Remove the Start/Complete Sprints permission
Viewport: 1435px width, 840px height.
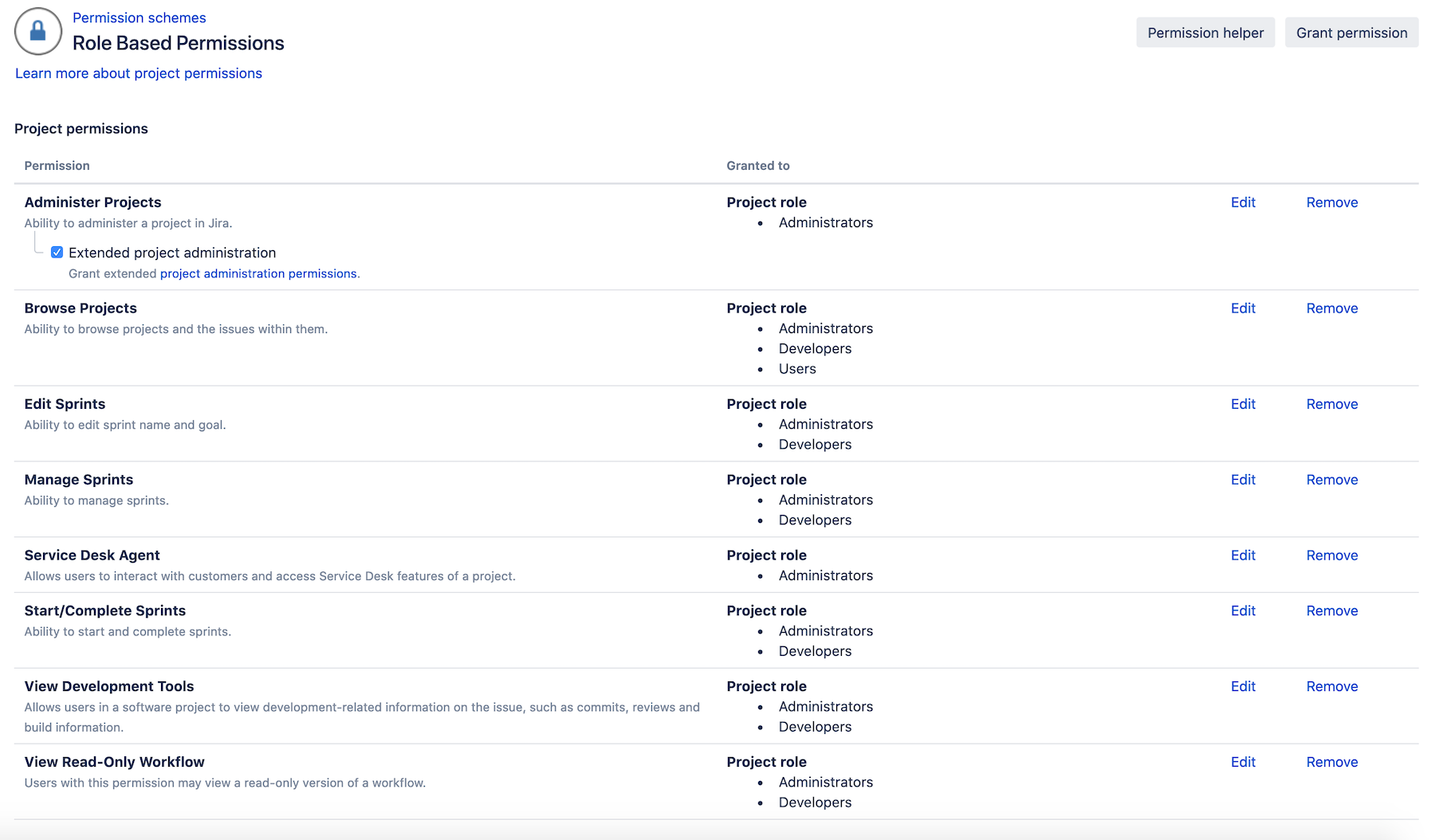point(1331,610)
